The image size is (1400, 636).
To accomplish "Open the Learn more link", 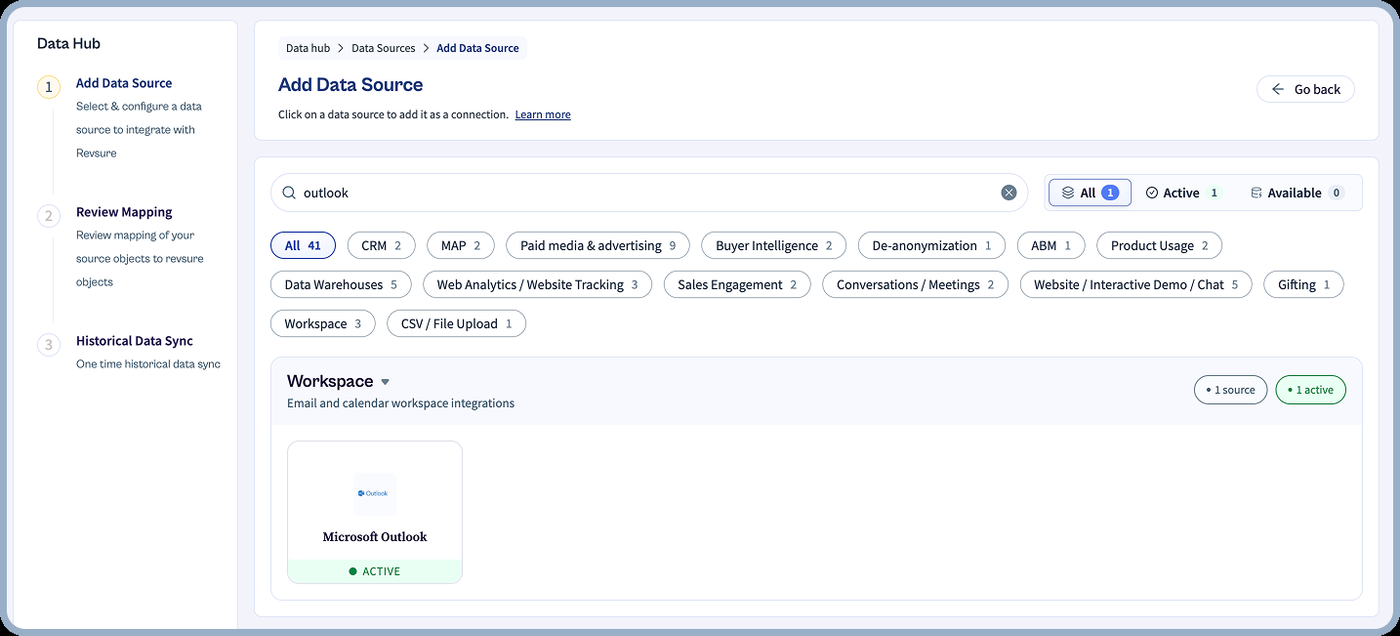I will [x=543, y=115].
